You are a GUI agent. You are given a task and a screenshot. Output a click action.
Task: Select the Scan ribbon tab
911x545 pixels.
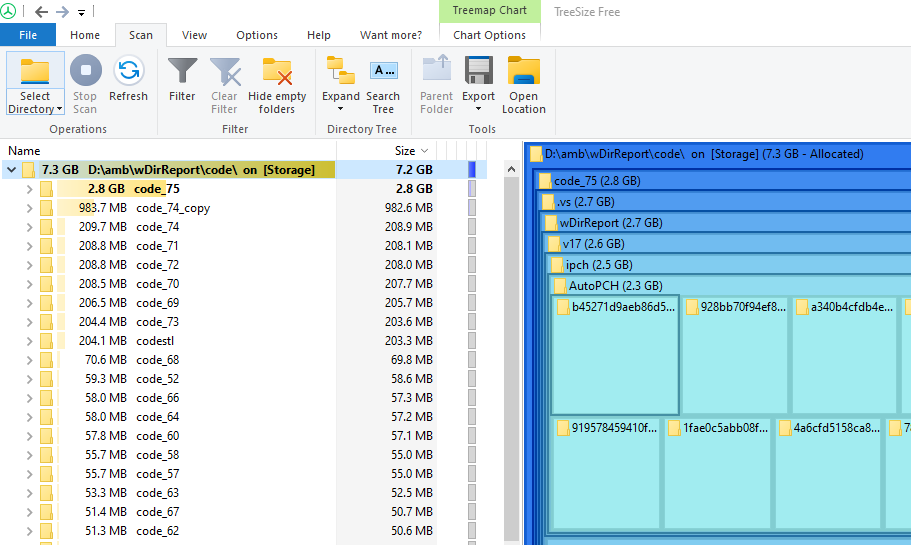click(141, 35)
